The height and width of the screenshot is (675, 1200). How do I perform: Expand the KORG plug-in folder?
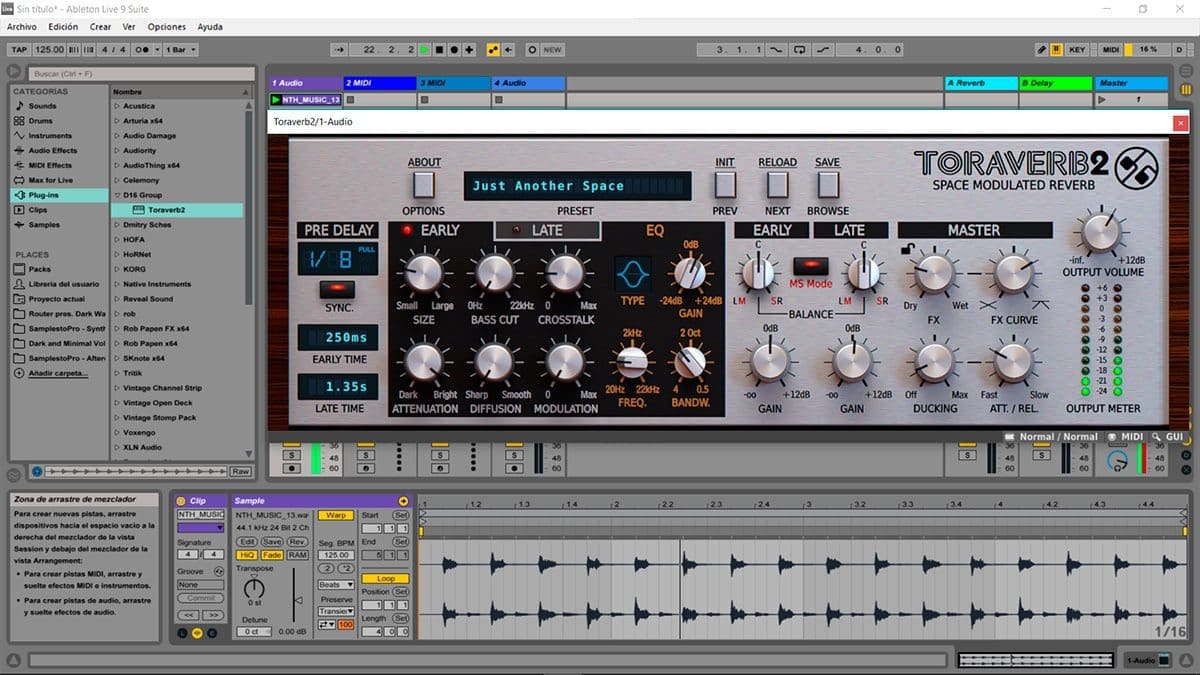coord(117,269)
